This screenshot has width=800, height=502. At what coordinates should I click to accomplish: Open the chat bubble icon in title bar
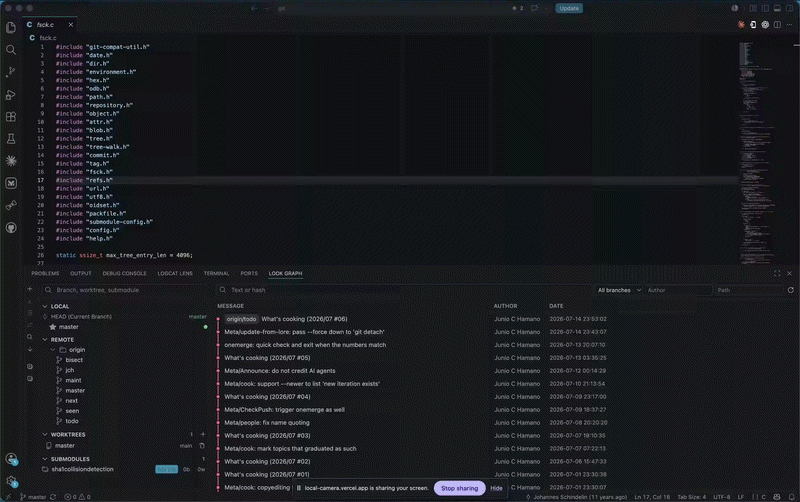tap(534, 8)
